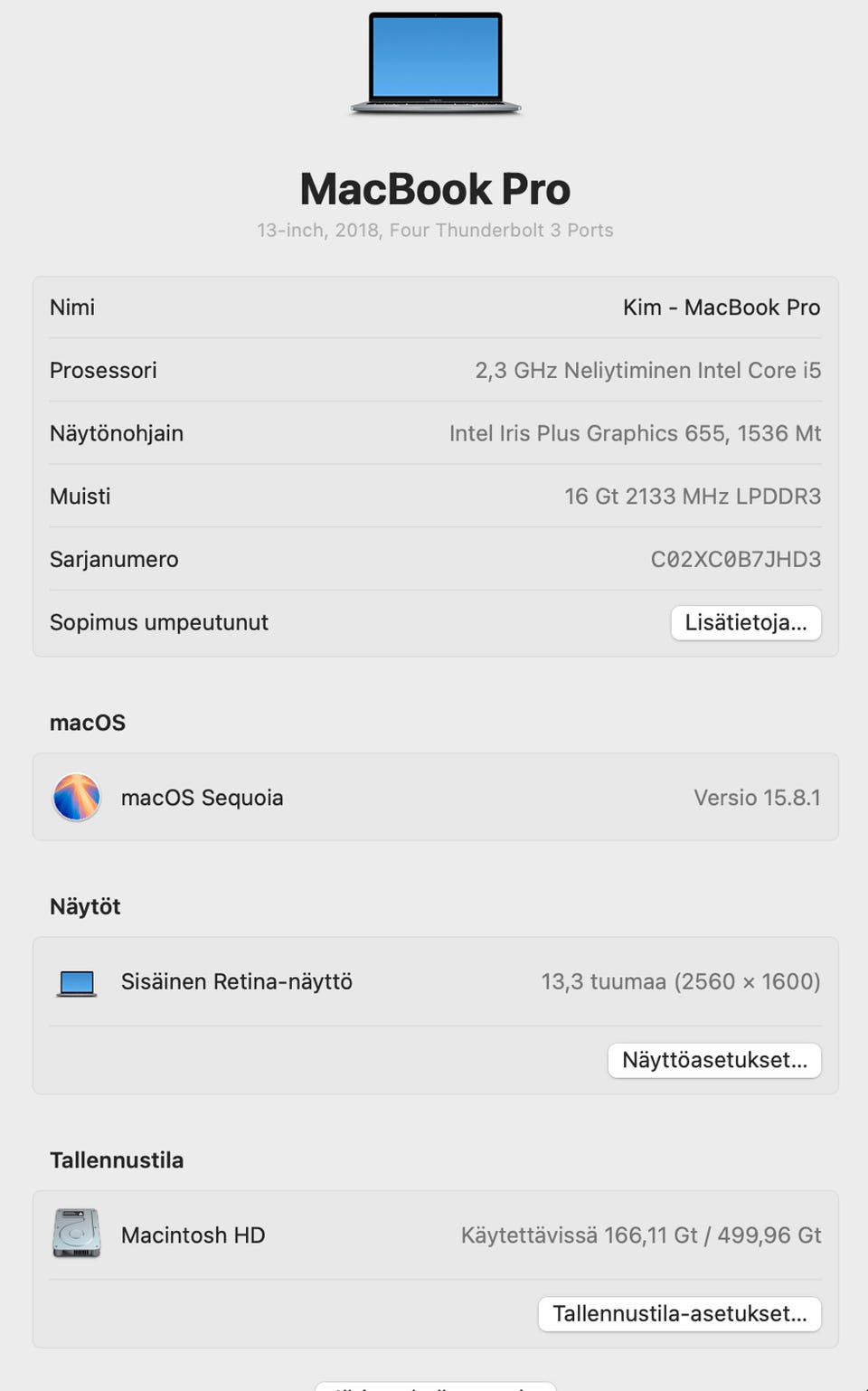Click the computer name Kim - MacBook Pro
This screenshot has width=868, height=1391.
point(722,308)
